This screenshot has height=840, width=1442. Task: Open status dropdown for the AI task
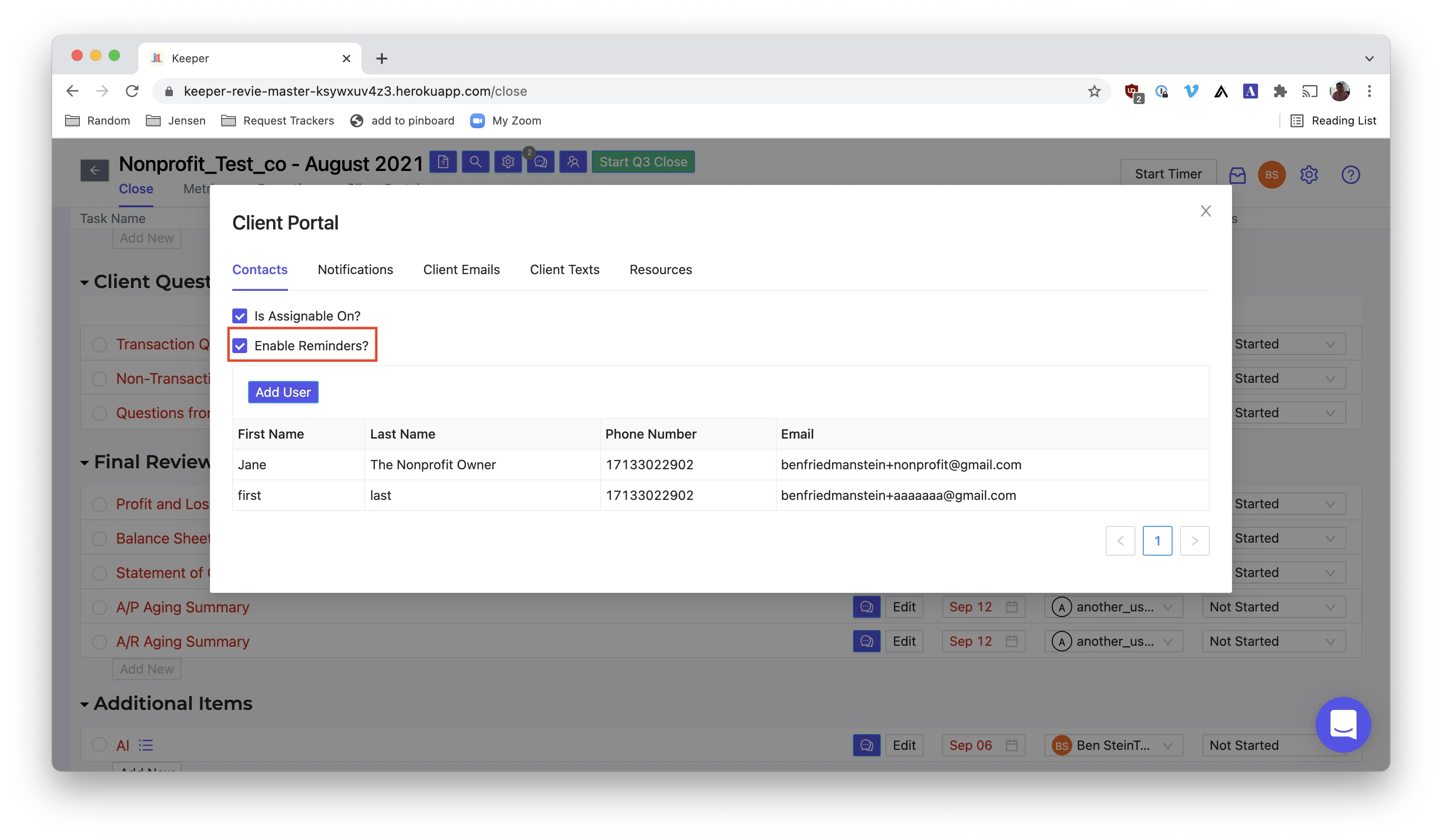tap(1274, 746)
